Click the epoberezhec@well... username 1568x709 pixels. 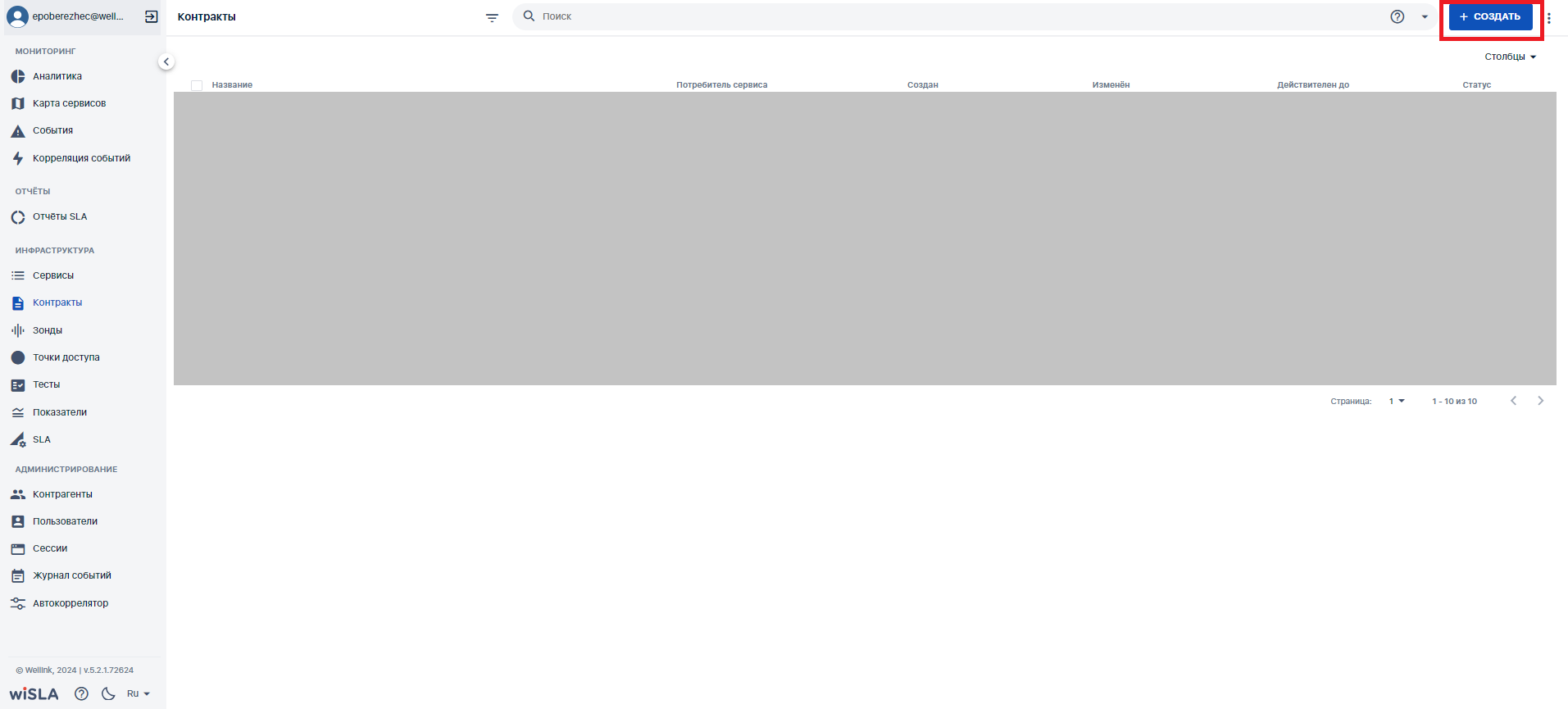(79, 16)
